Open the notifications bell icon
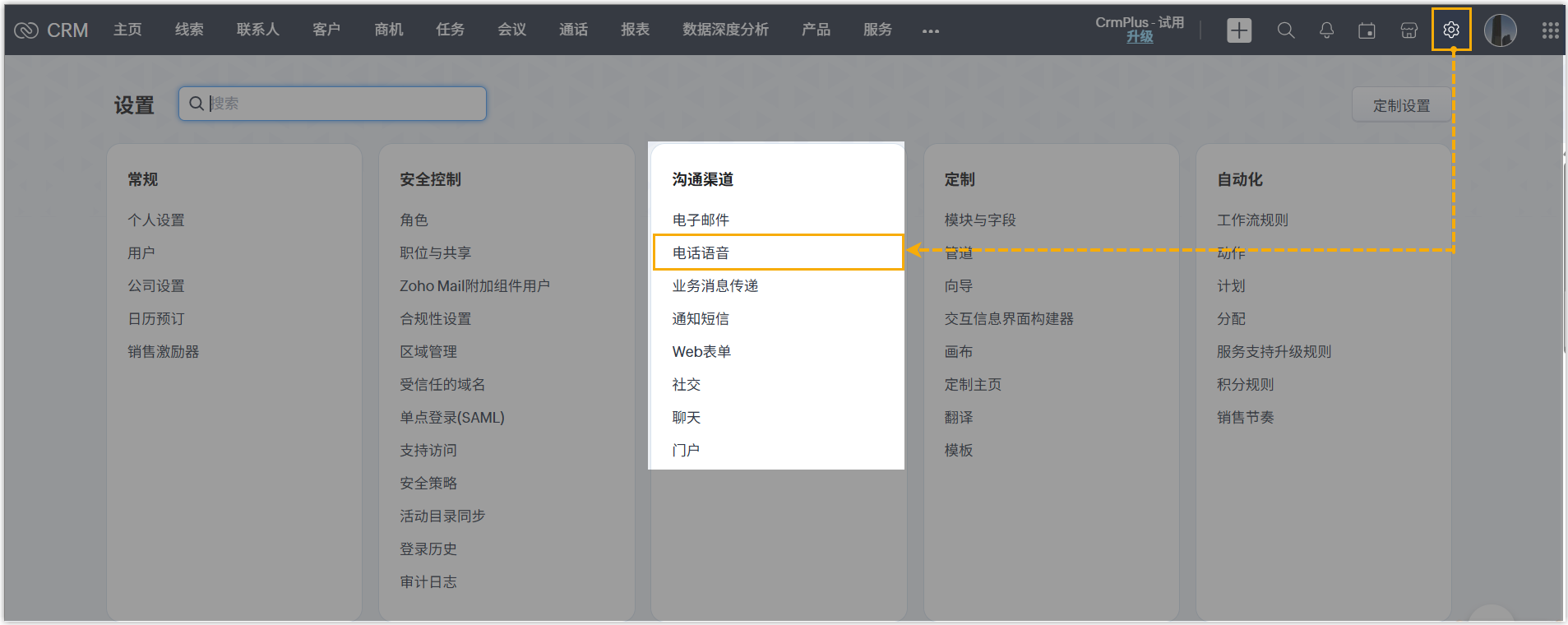1568x625 pixels. (x=1326, y=30)
